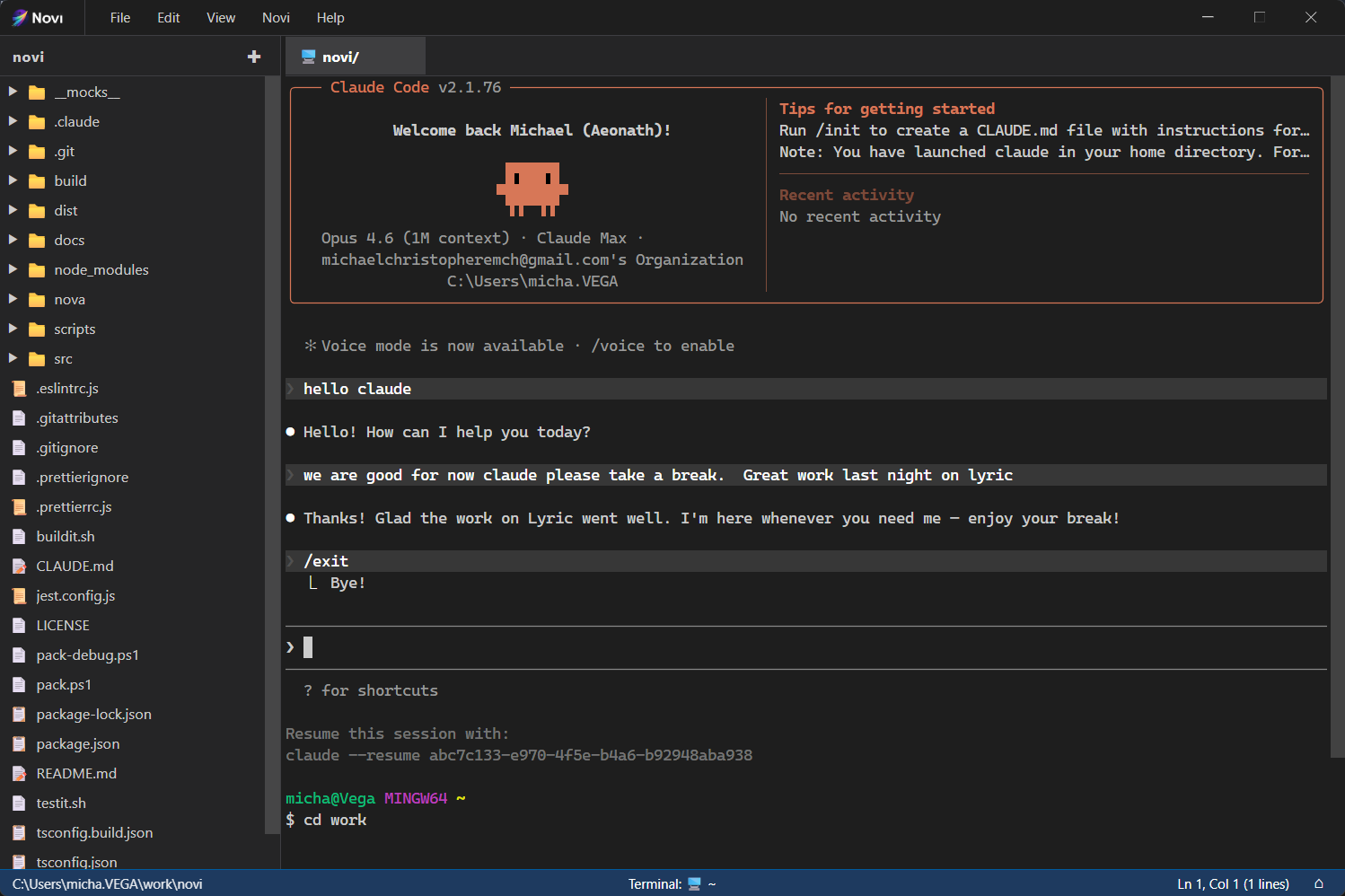Click the .eslintrc.js file icon
The image size is (1345, 896).
[x=19, y=389]
